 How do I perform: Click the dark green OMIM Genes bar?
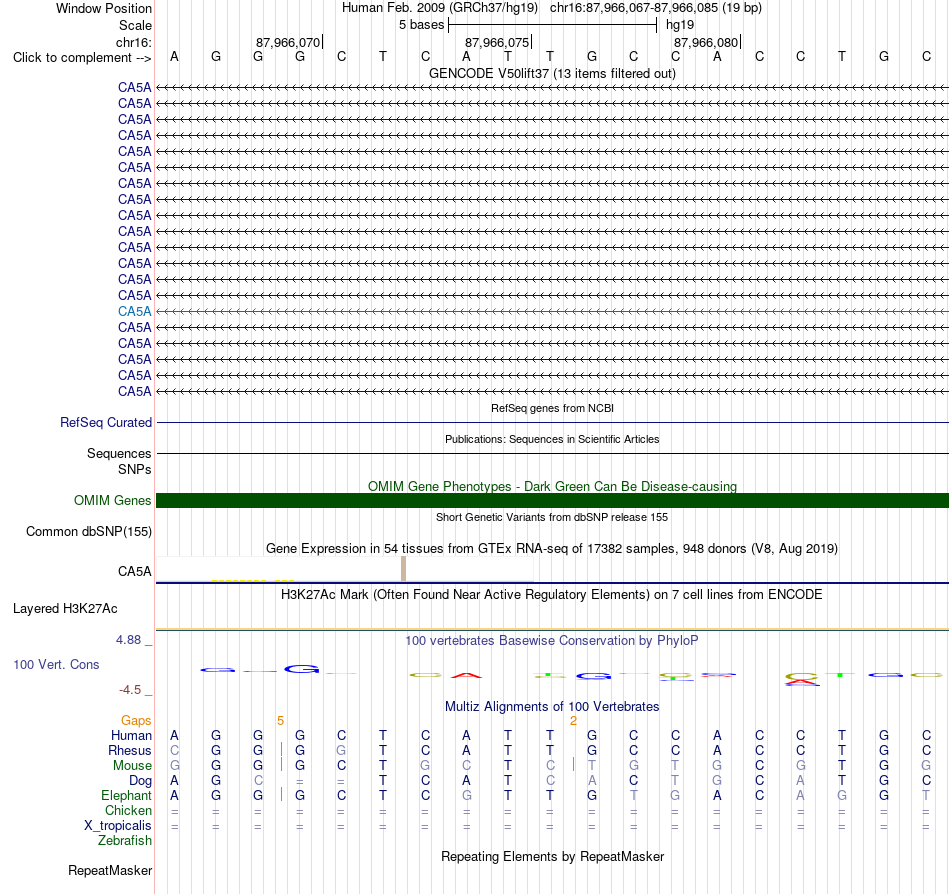552,500
